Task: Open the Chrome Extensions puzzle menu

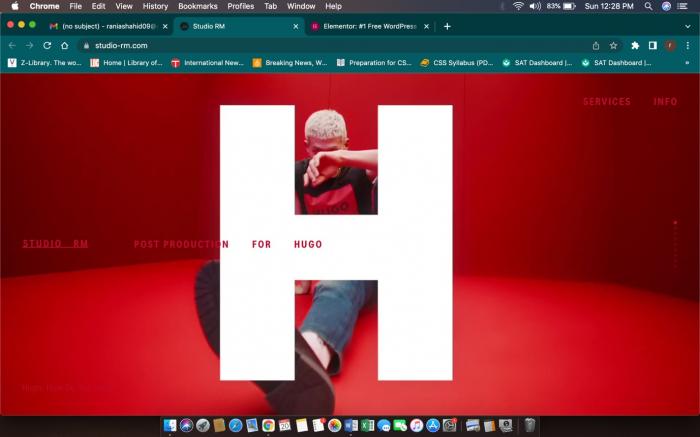Action: 635,46
